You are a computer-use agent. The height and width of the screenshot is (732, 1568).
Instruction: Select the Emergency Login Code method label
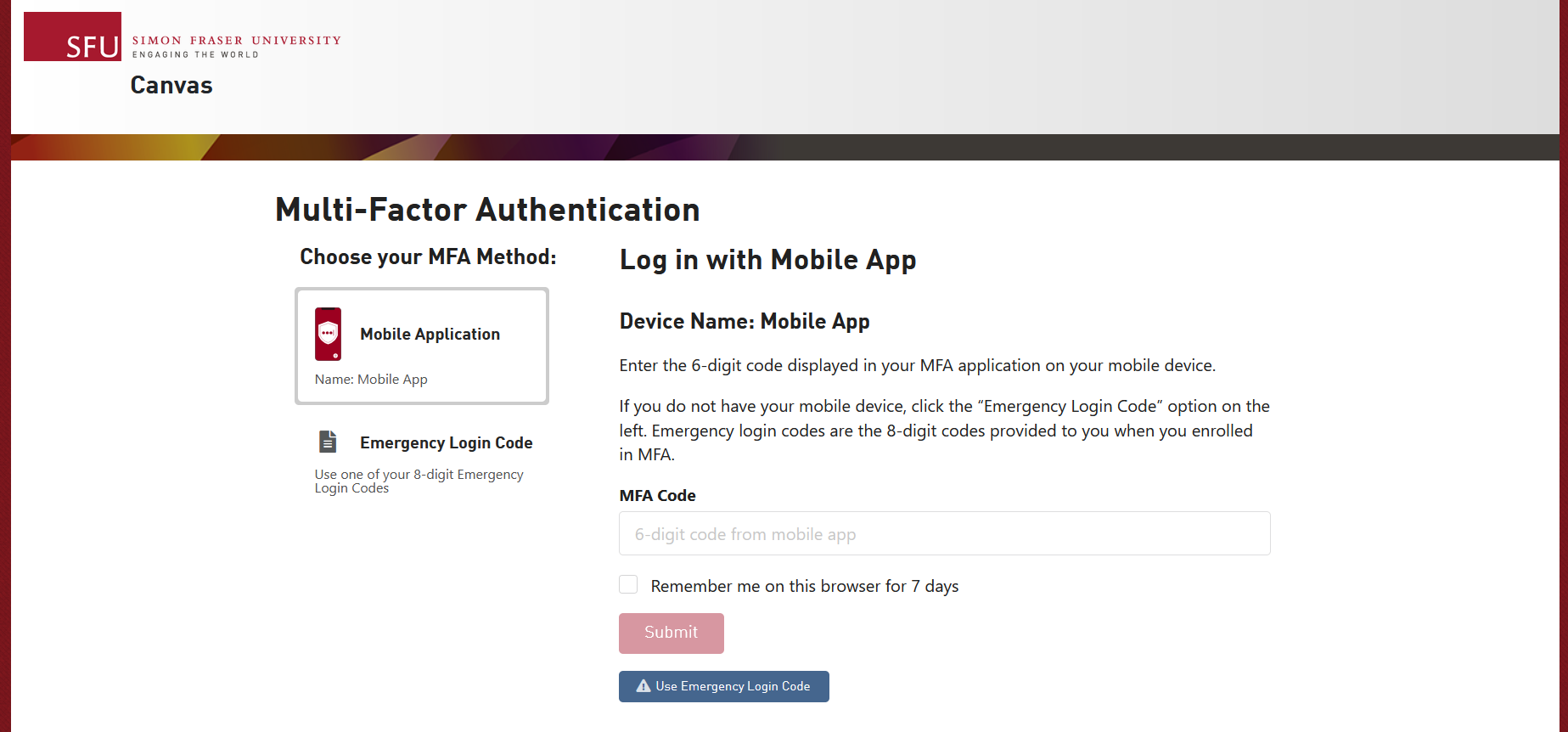446,442
